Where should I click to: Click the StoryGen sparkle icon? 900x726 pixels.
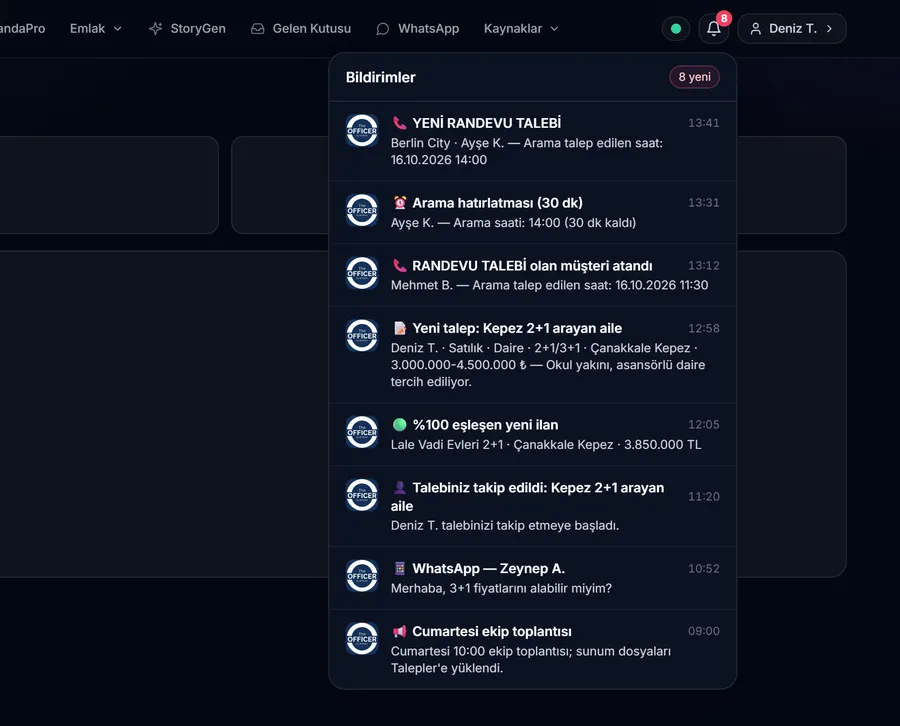pyautogui.click(x=156, y=29)
